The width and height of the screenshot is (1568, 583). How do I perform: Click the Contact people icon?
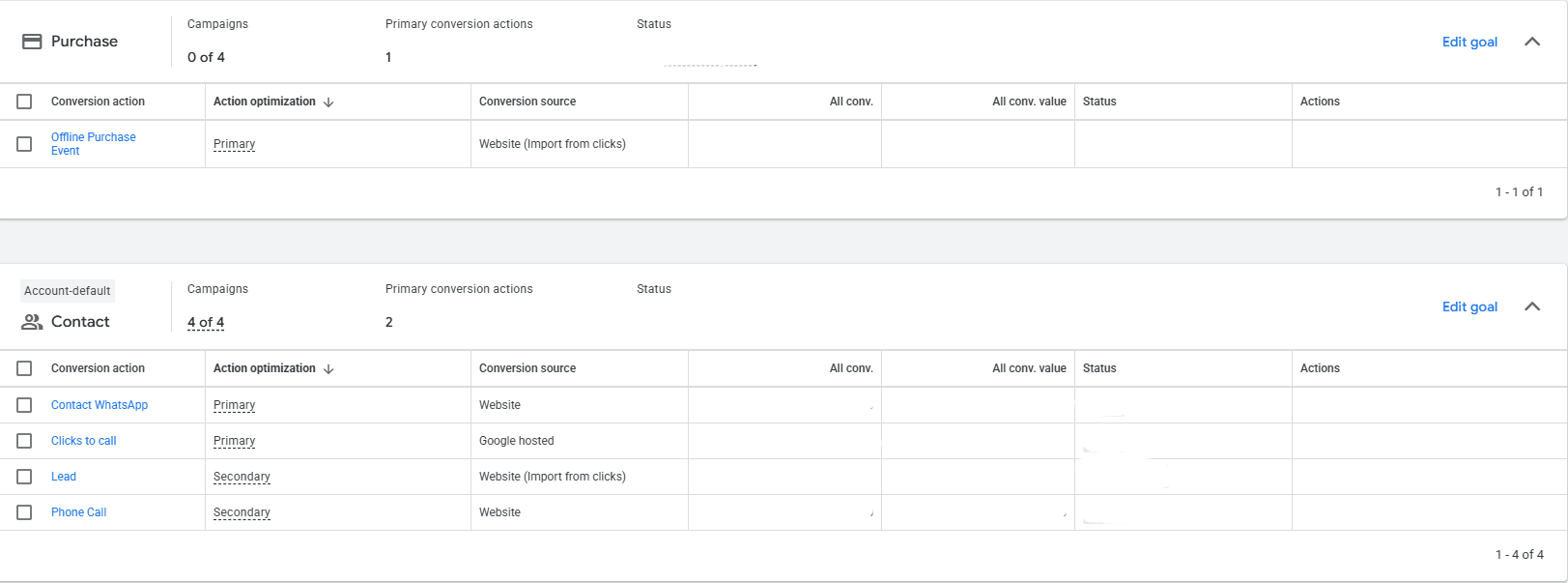pos(32,322)
